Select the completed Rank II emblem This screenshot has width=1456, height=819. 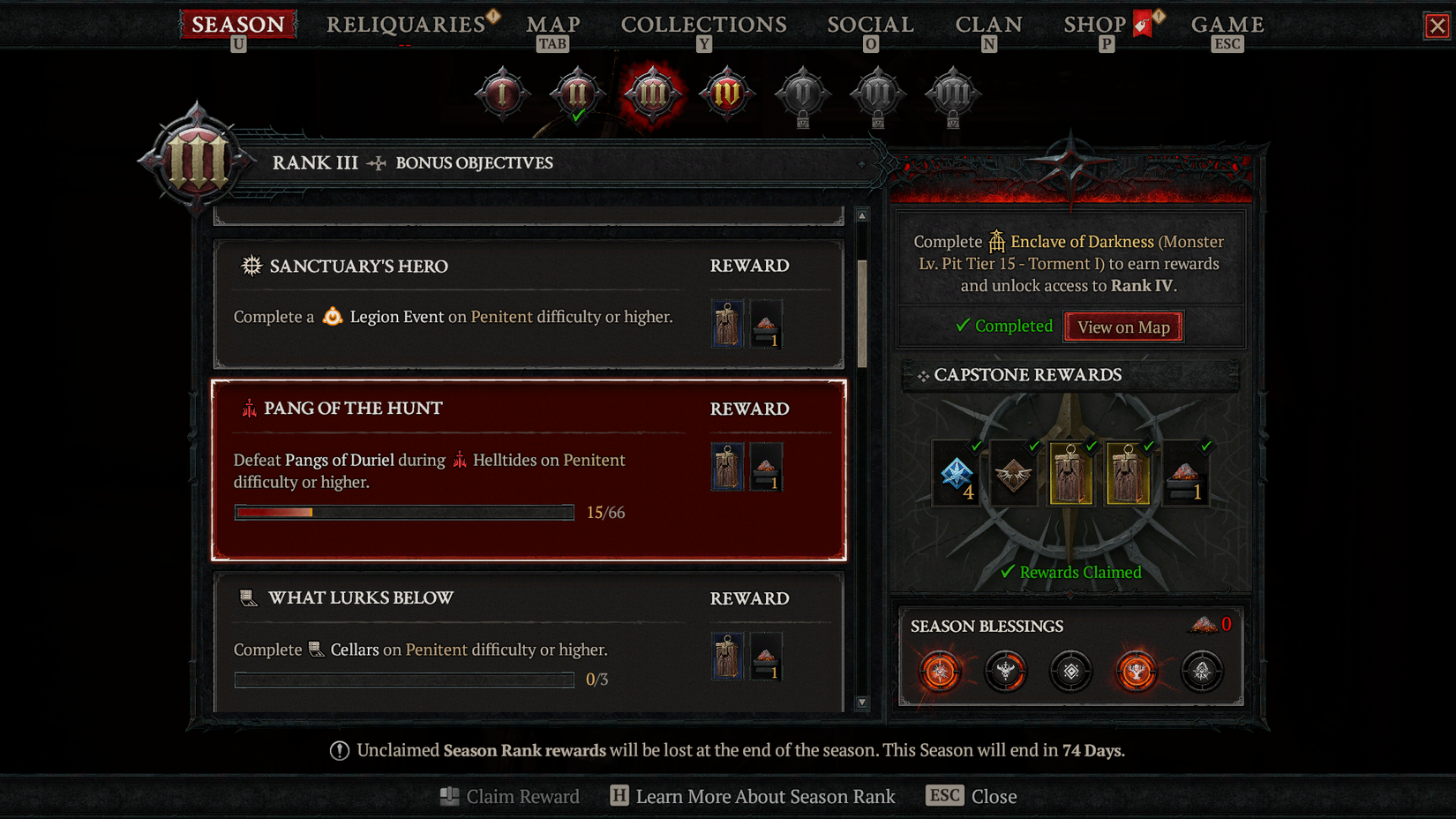[577, 94]
